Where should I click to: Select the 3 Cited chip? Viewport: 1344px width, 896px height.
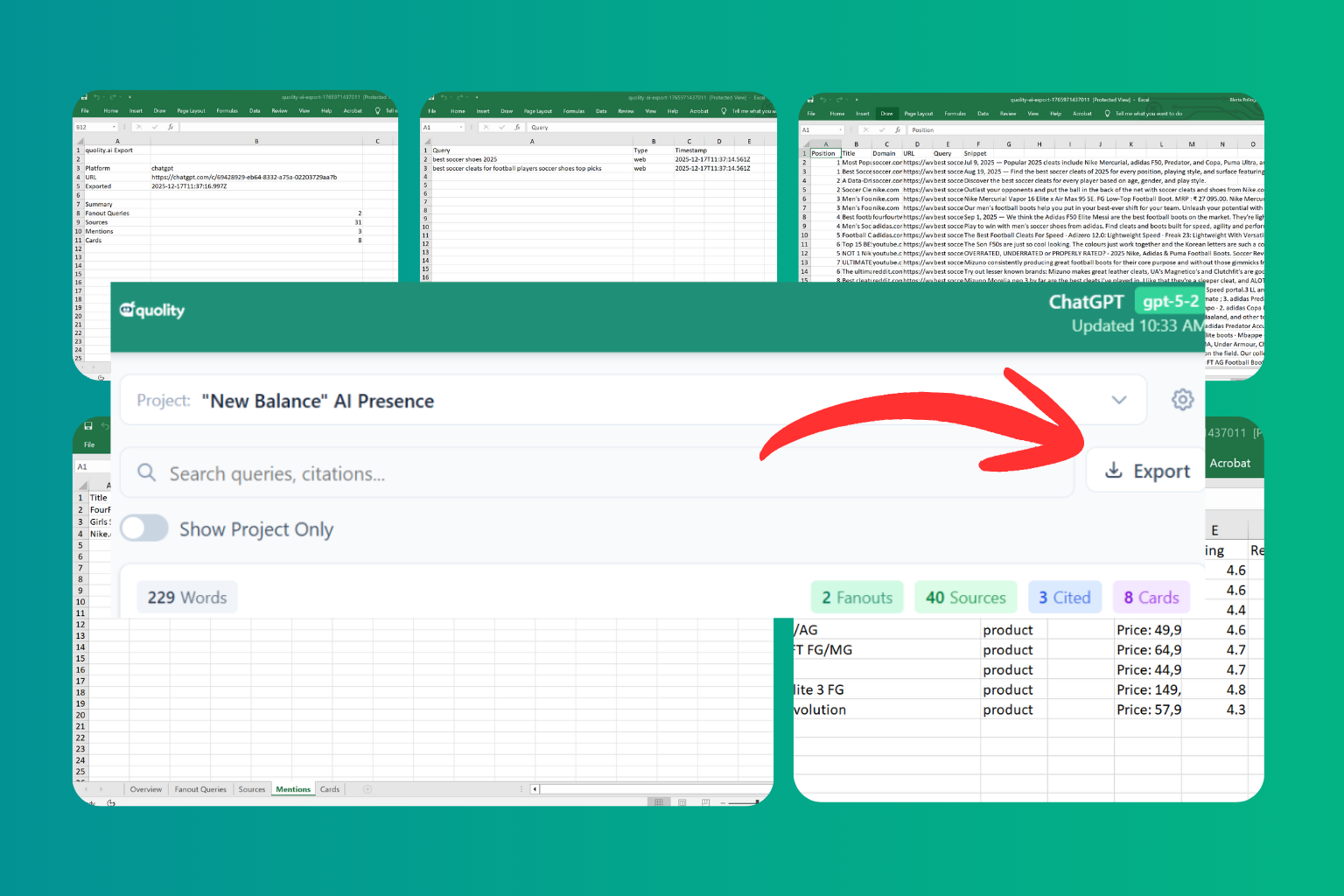[x=1064, y=598]
